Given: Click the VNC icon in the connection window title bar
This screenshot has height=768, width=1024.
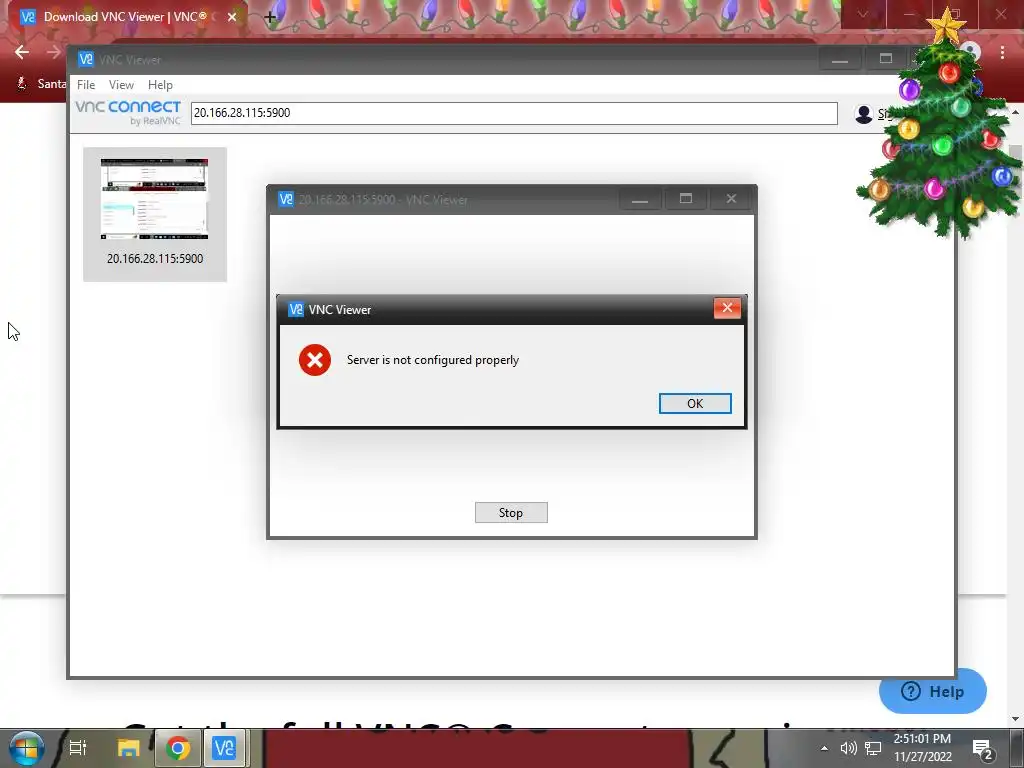Looking at the screenshot, I should [286, 199].
